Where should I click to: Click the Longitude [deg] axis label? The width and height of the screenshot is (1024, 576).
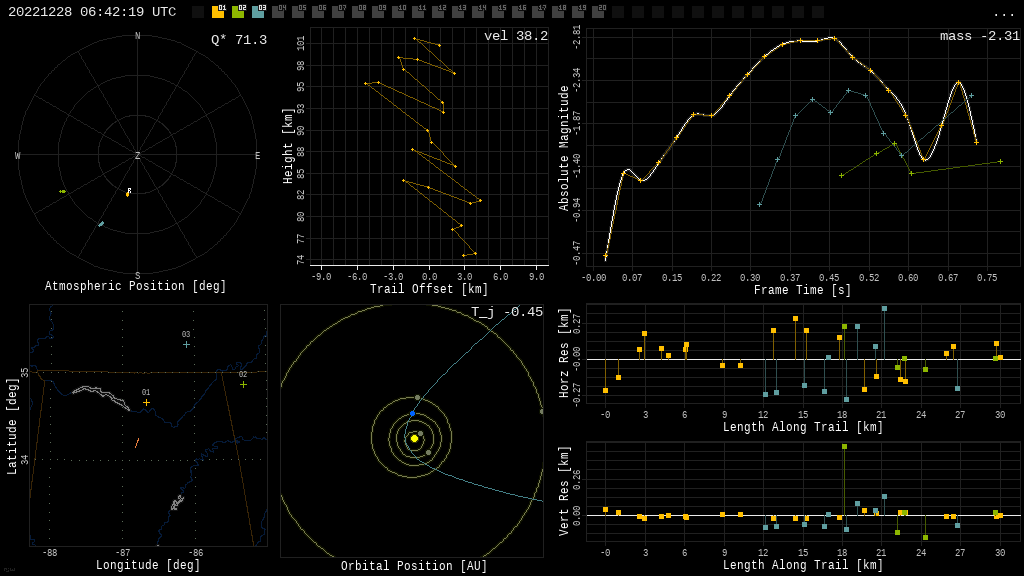pos(148,565)
